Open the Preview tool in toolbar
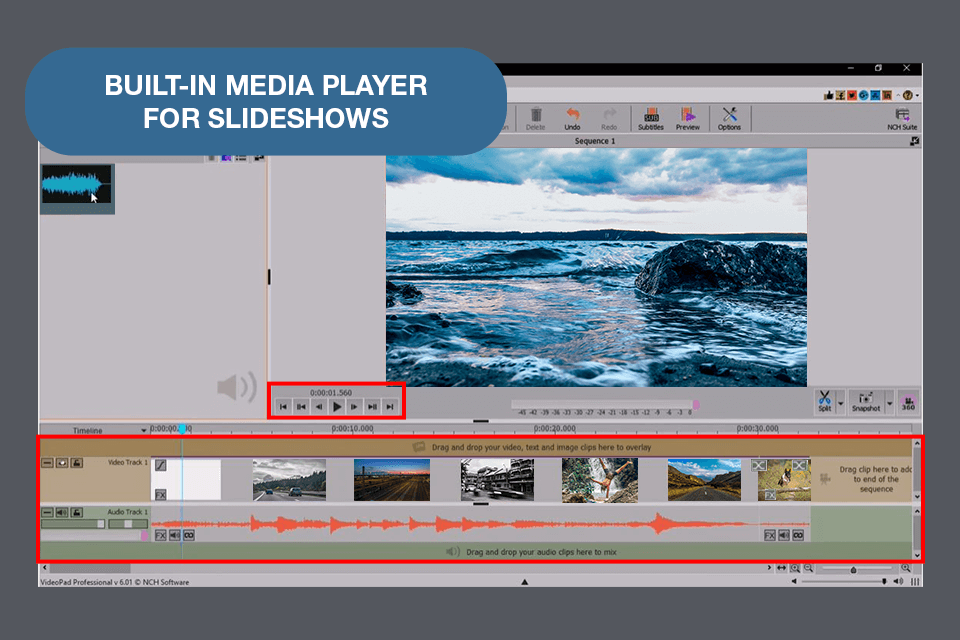The width and height of the screenshot is (960, 640). click(x=688, y=118)
